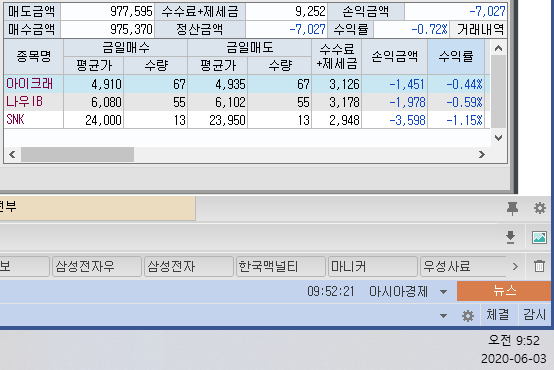The height and width of the screenshot is (370, 554).
Task: Open gear settings beside 체결 button
Action: point(468,316)
